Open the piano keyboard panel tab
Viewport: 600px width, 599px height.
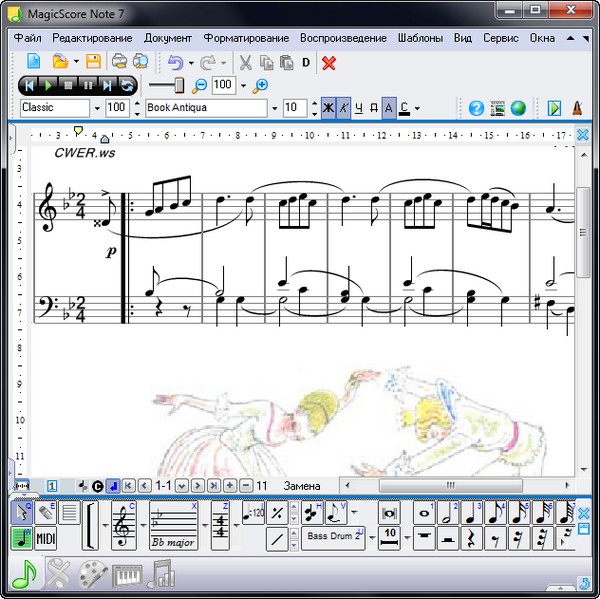point(126,575)
